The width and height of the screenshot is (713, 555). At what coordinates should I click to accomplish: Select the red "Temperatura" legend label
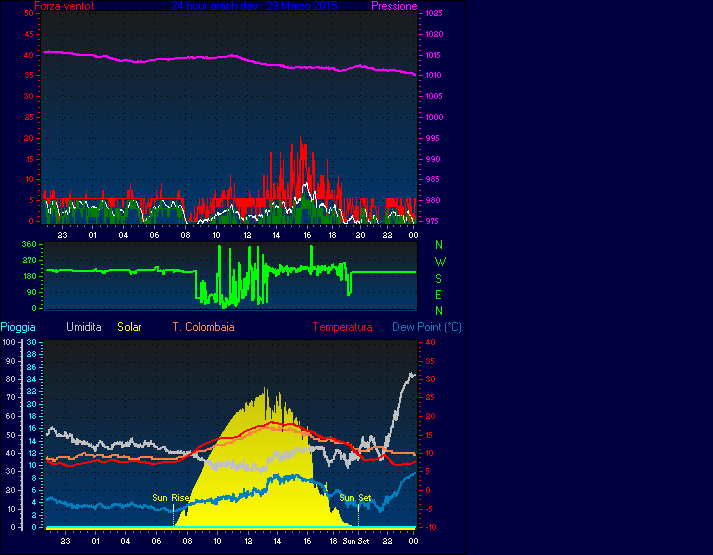(x=342, y=327)
